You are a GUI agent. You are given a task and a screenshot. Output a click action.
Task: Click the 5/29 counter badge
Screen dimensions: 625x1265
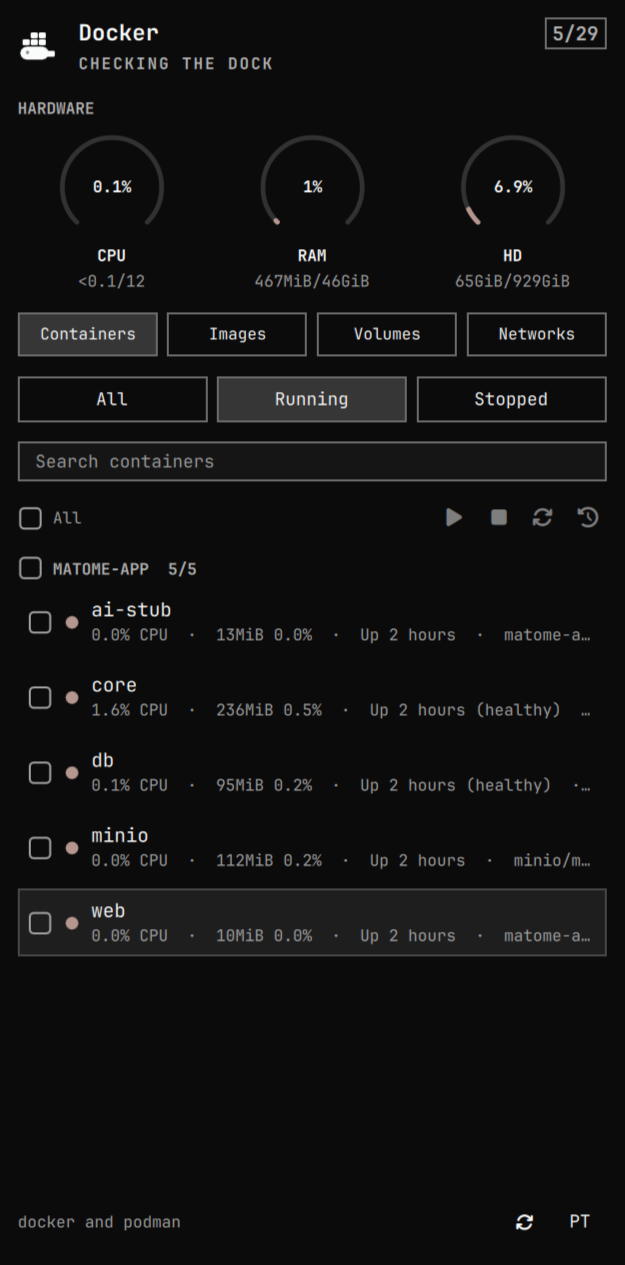(575, 33)
